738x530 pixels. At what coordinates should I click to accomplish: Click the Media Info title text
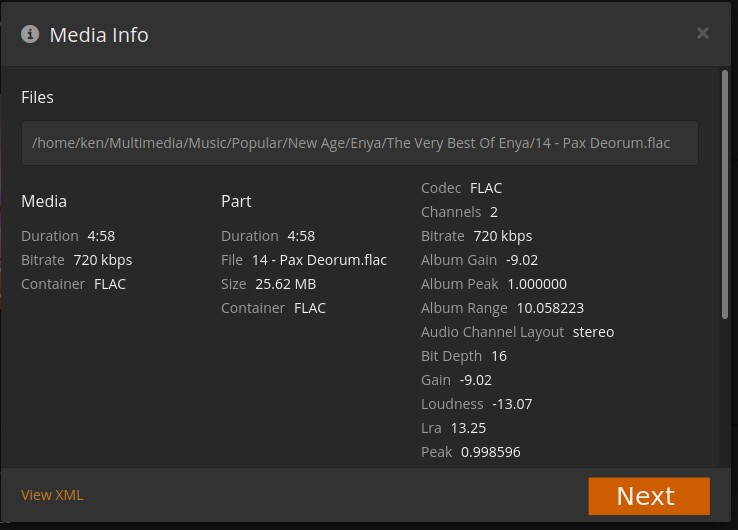coord(99,35)
